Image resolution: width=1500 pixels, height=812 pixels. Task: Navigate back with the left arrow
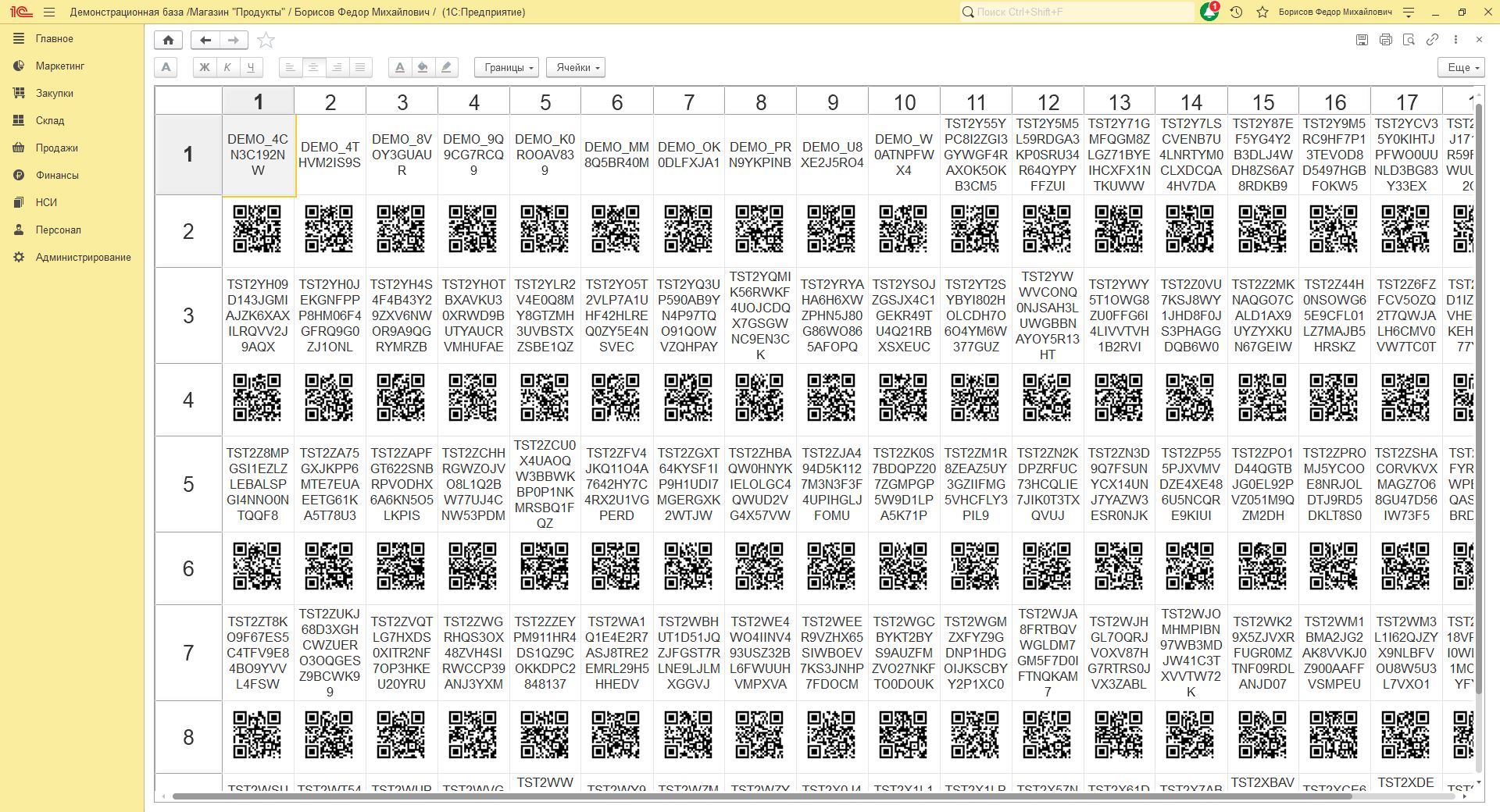point(205,40)
